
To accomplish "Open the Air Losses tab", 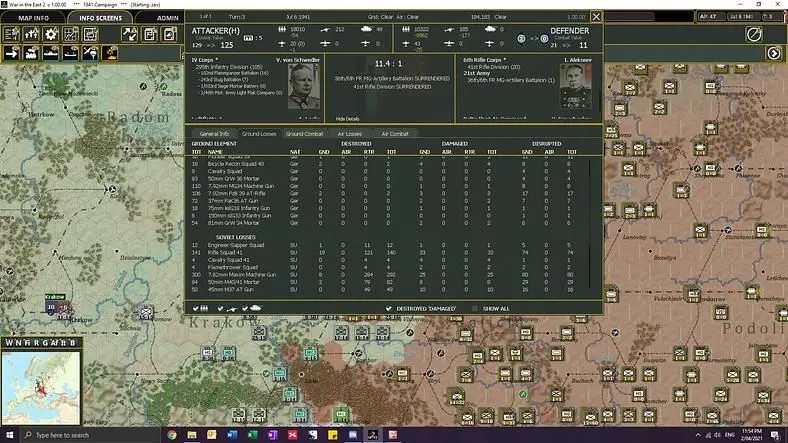I will coord(350,134).
